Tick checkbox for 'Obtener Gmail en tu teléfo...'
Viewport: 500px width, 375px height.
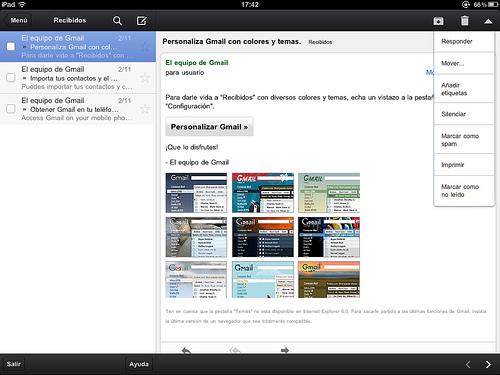coord(11,109)
